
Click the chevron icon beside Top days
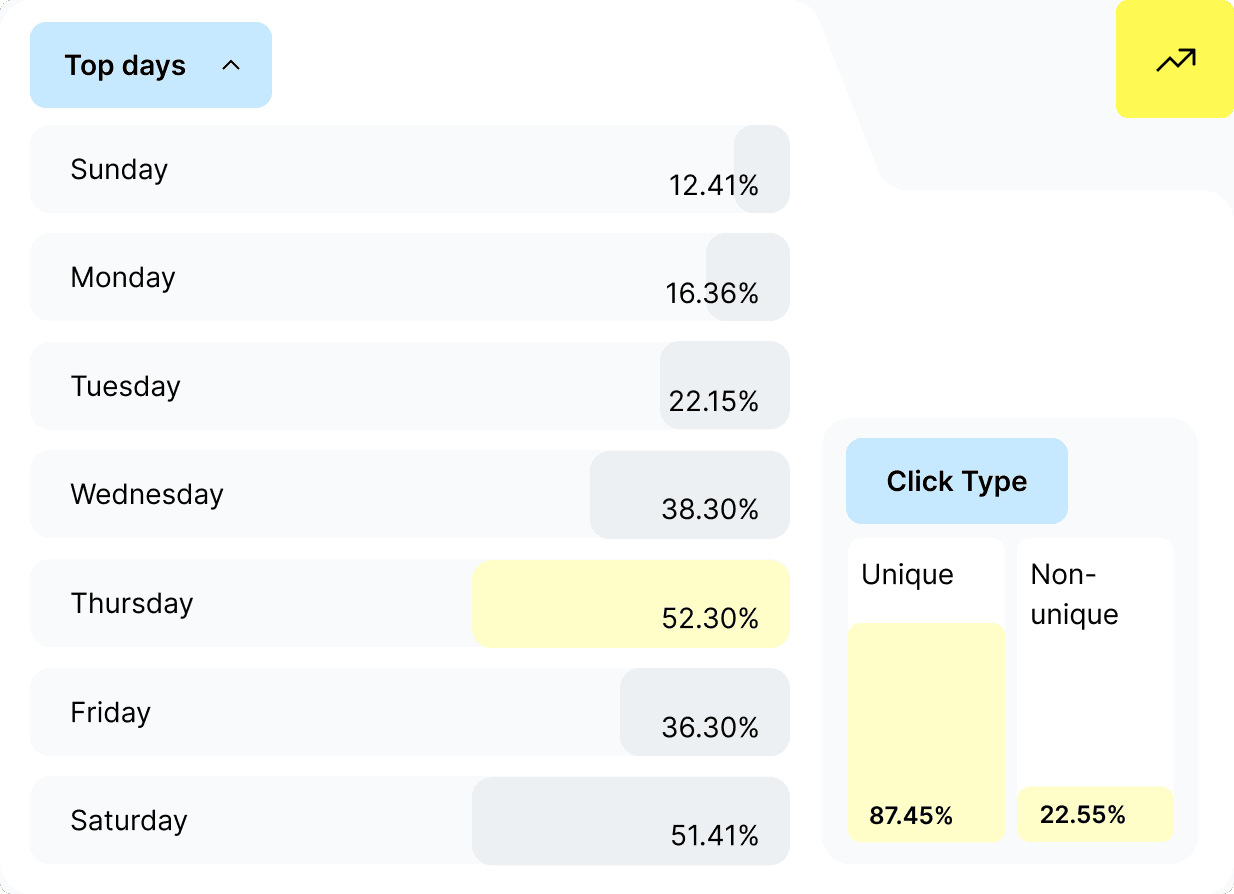tap(231, 65)
